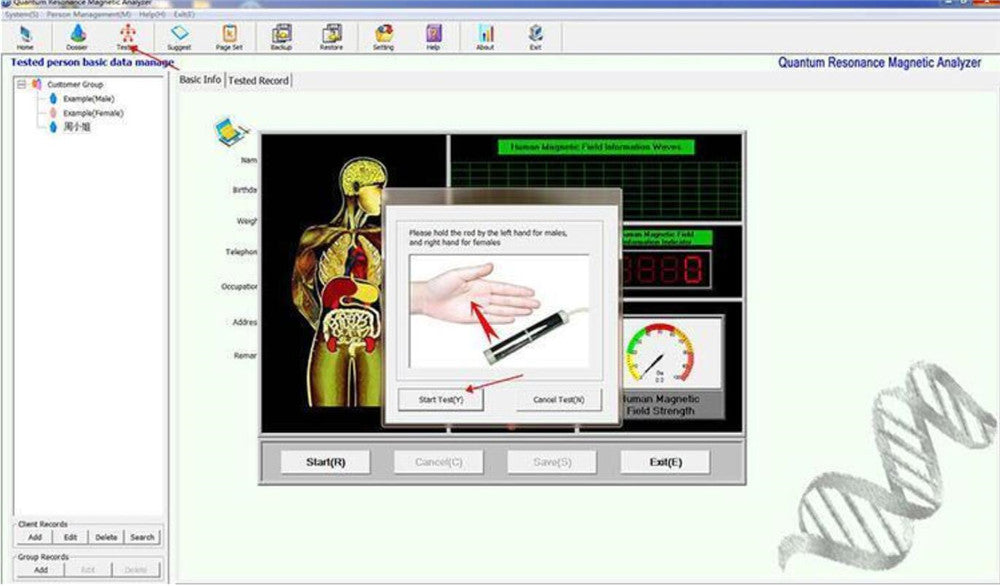Launch Backup from the toolbar
The width and height of the screenshot is (1000, 586).
[x=281, y=37]
